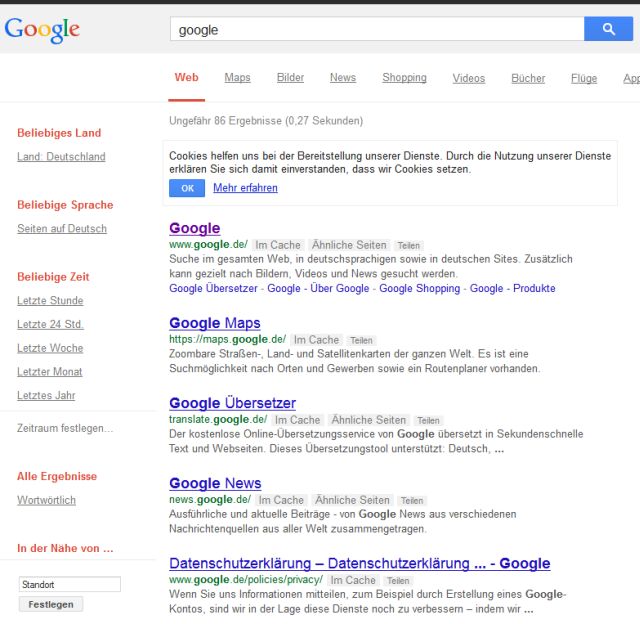Filter to 'Seiten auf Deutsch'
This screenshot has height=624, width=640.
(x=62, y=229)
